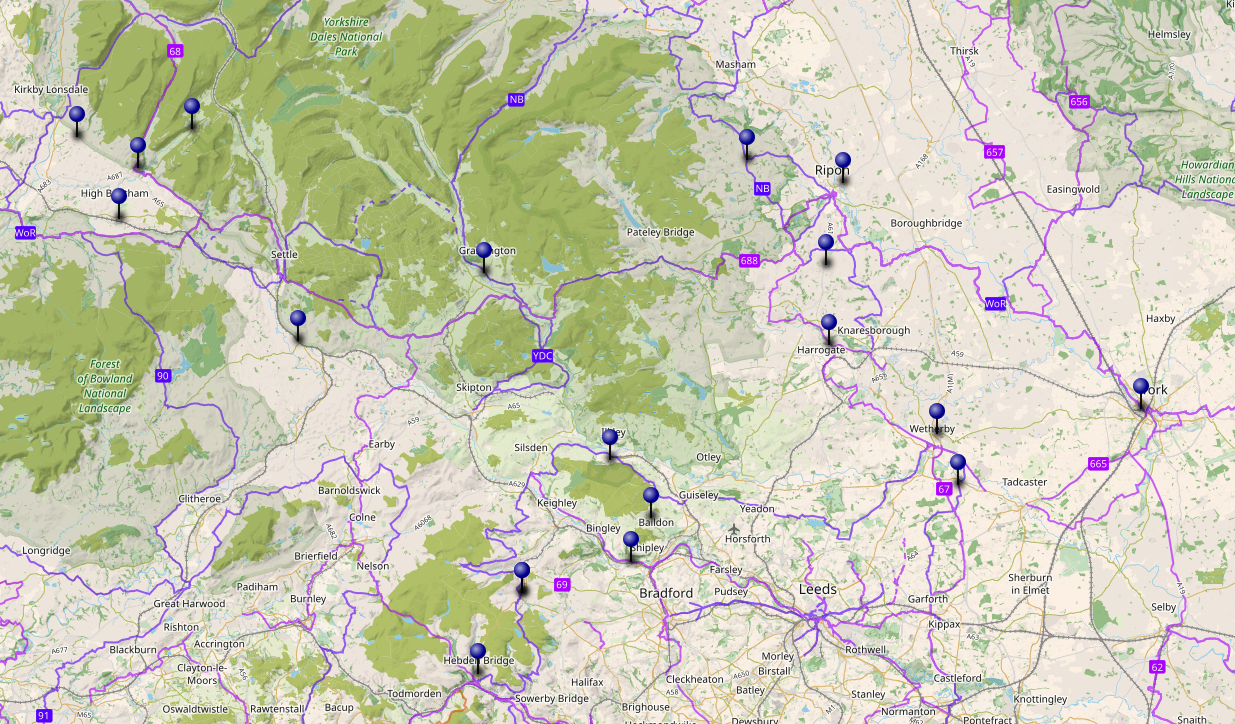Image resolution: width=1235 pixels, height=724 pixels.
Task: Click the Skipton town label
Action: pyautogui.click(x=474, y=387)
